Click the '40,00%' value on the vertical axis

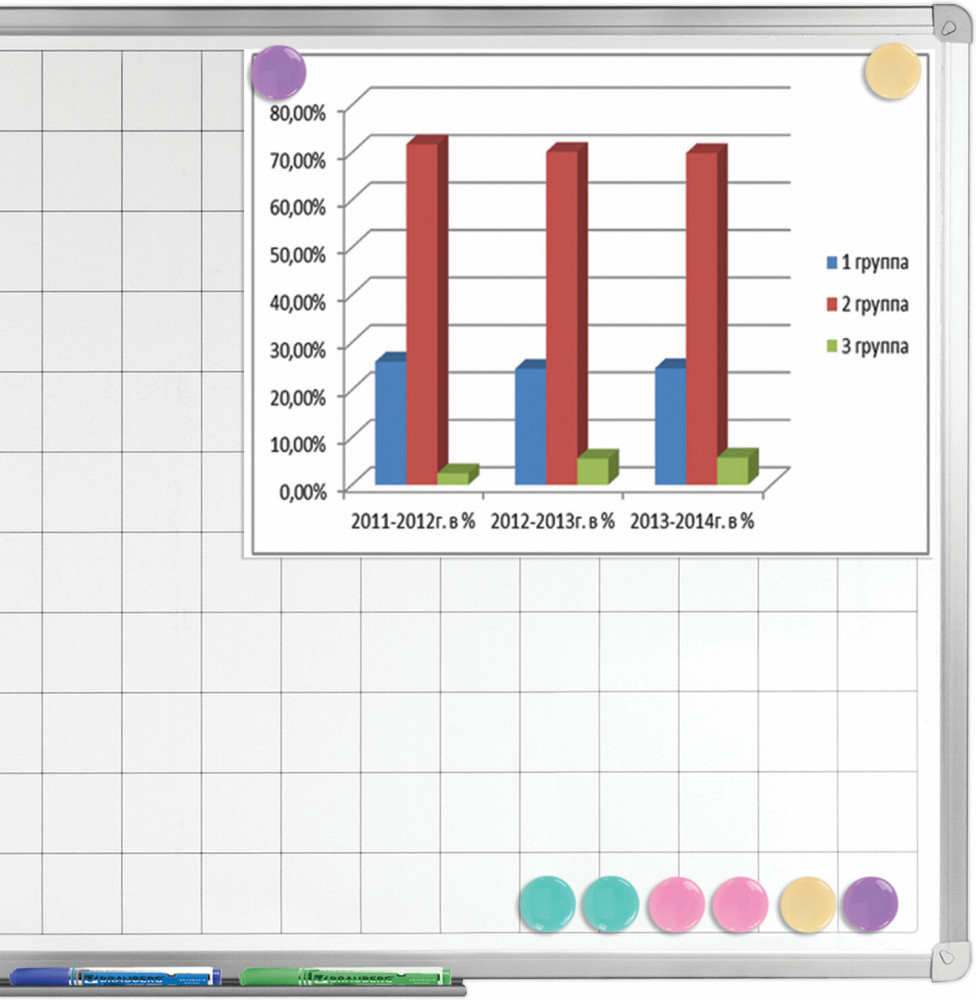click(298, 301)
